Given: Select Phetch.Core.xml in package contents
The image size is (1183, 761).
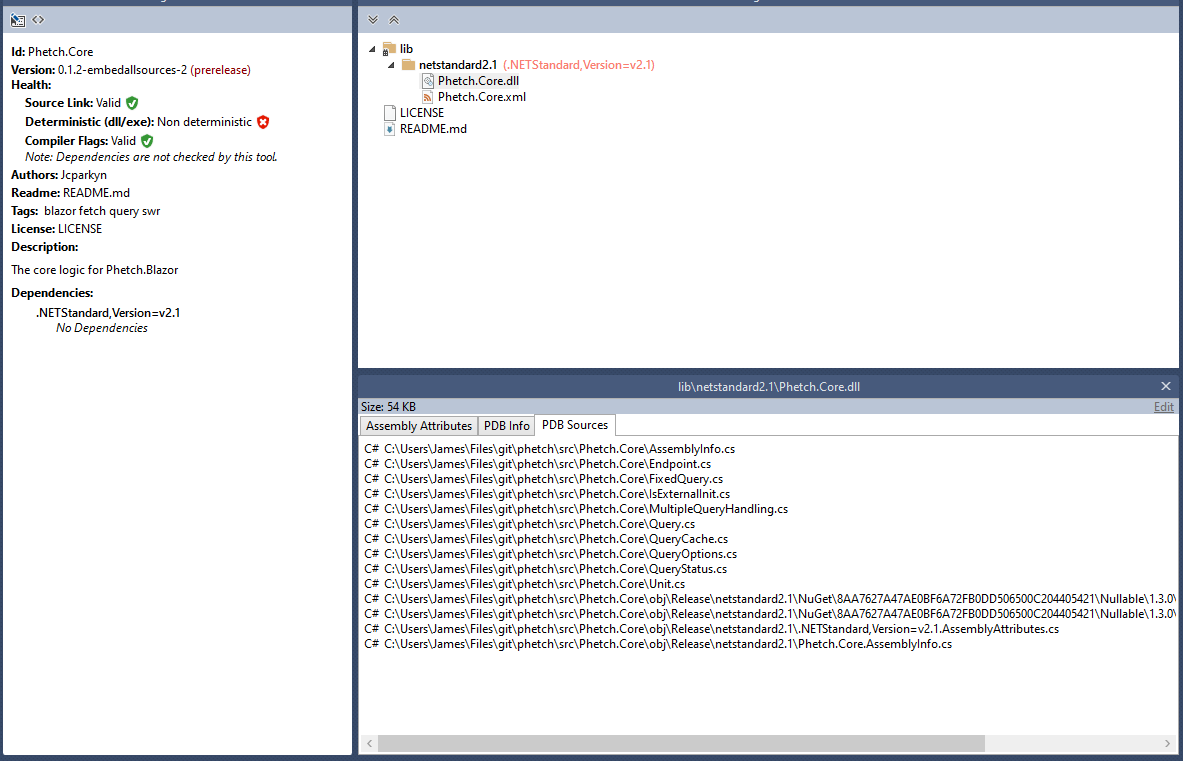Looking at the screenshot, I should tap(481, 97).
